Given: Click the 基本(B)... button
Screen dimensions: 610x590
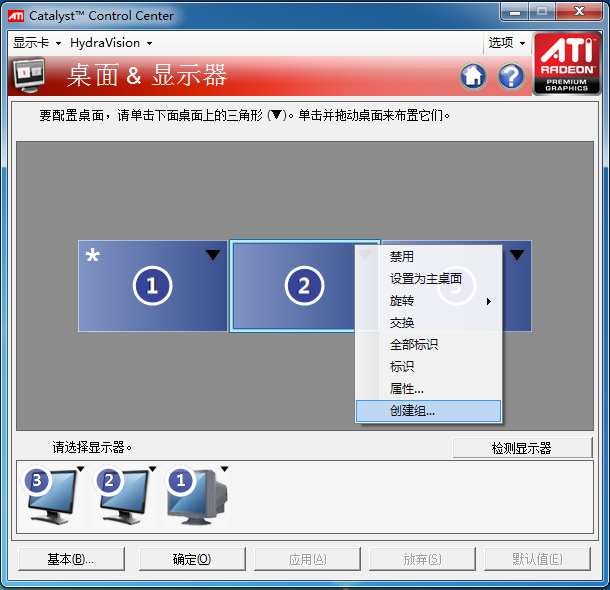Looking at the screenshot, I should point(72,559).
